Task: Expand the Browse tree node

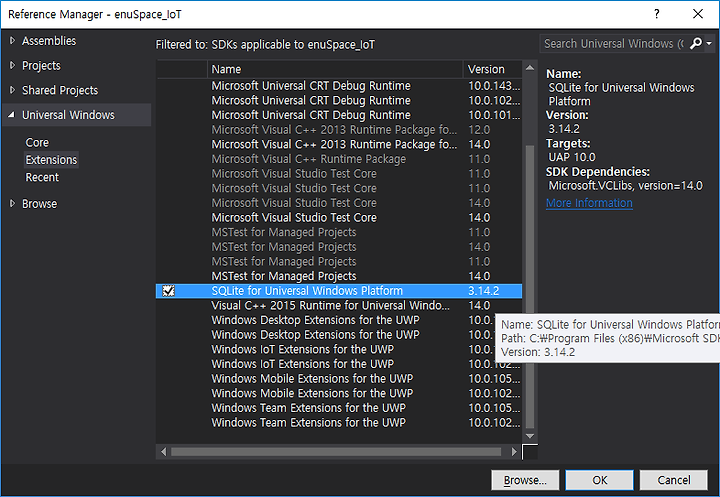Action: [12, 203]
